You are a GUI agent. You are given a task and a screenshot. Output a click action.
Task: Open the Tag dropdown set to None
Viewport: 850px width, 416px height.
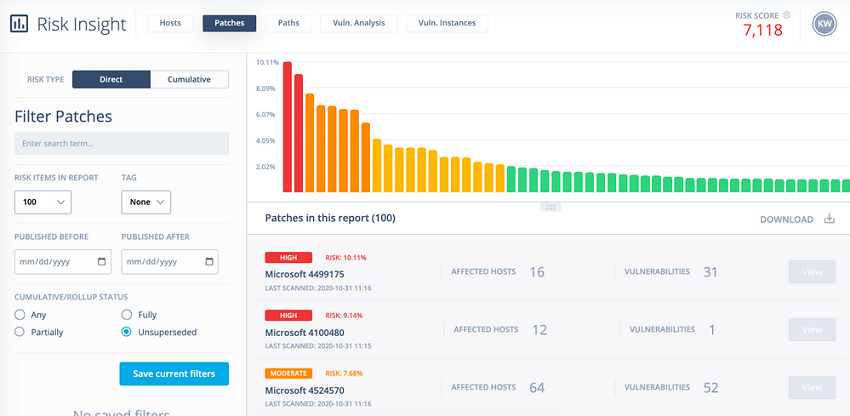click(x=146, y=202)
